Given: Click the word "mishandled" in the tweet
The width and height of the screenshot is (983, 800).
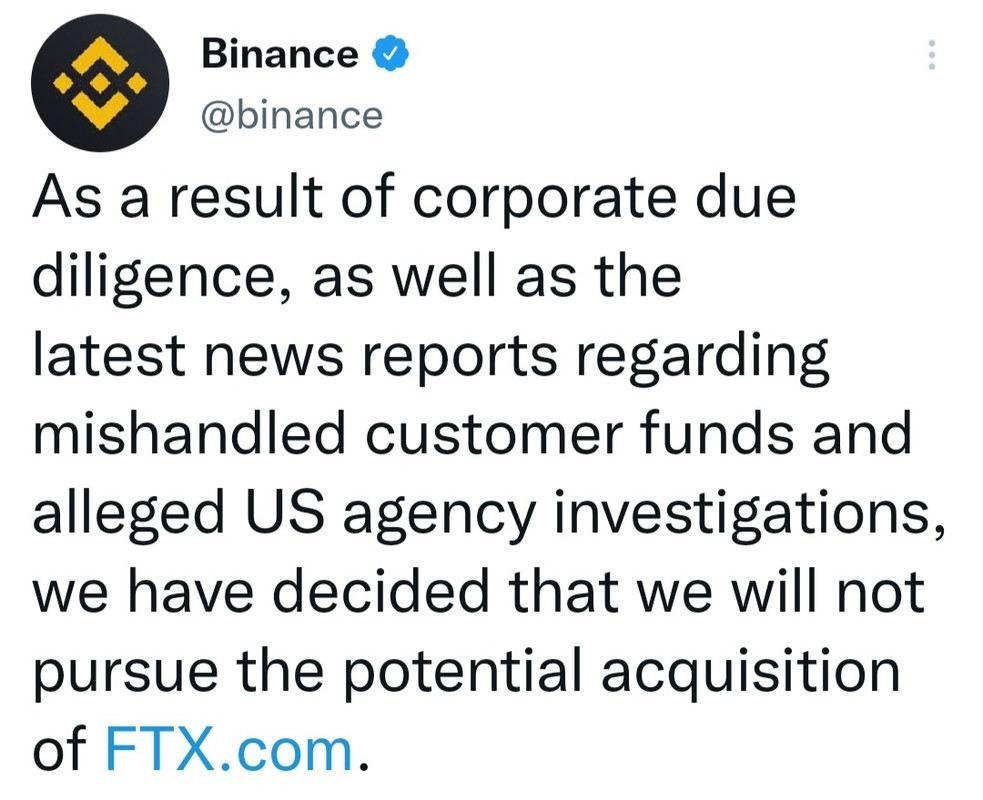Looking at the screenshot, I should coord(189,433).
